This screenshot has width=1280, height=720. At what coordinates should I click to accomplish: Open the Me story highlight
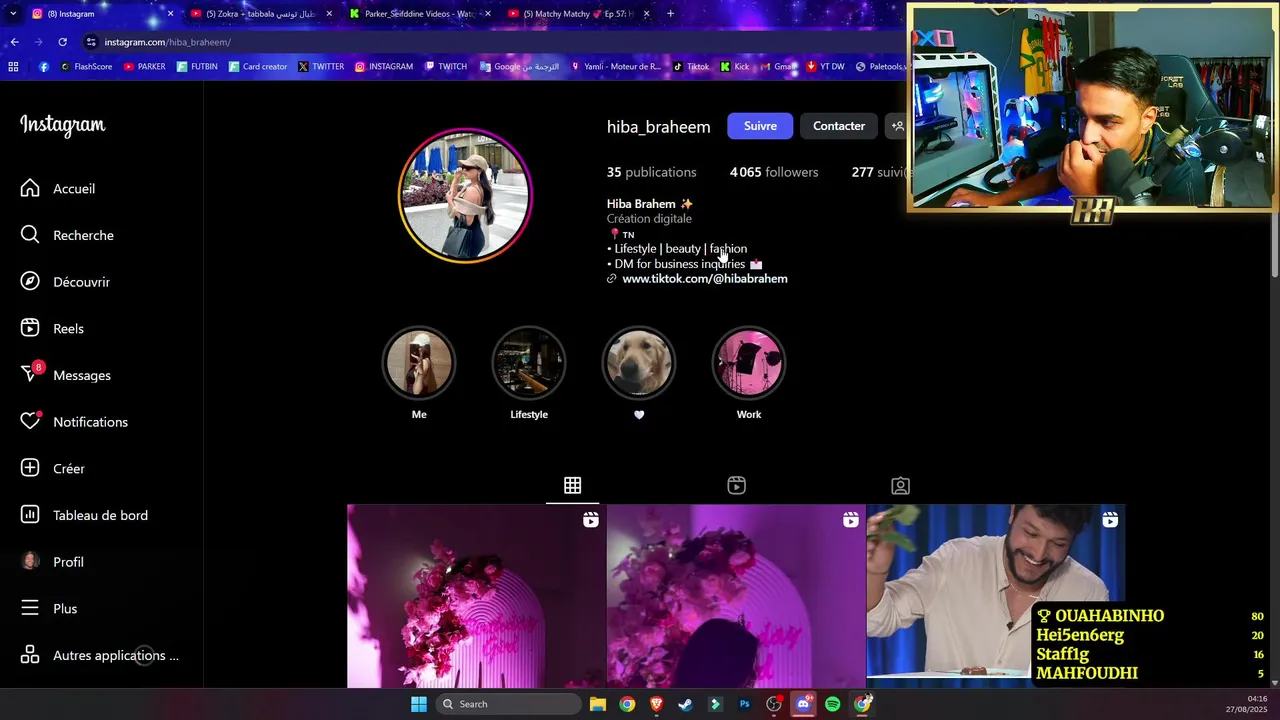point(419,362)
